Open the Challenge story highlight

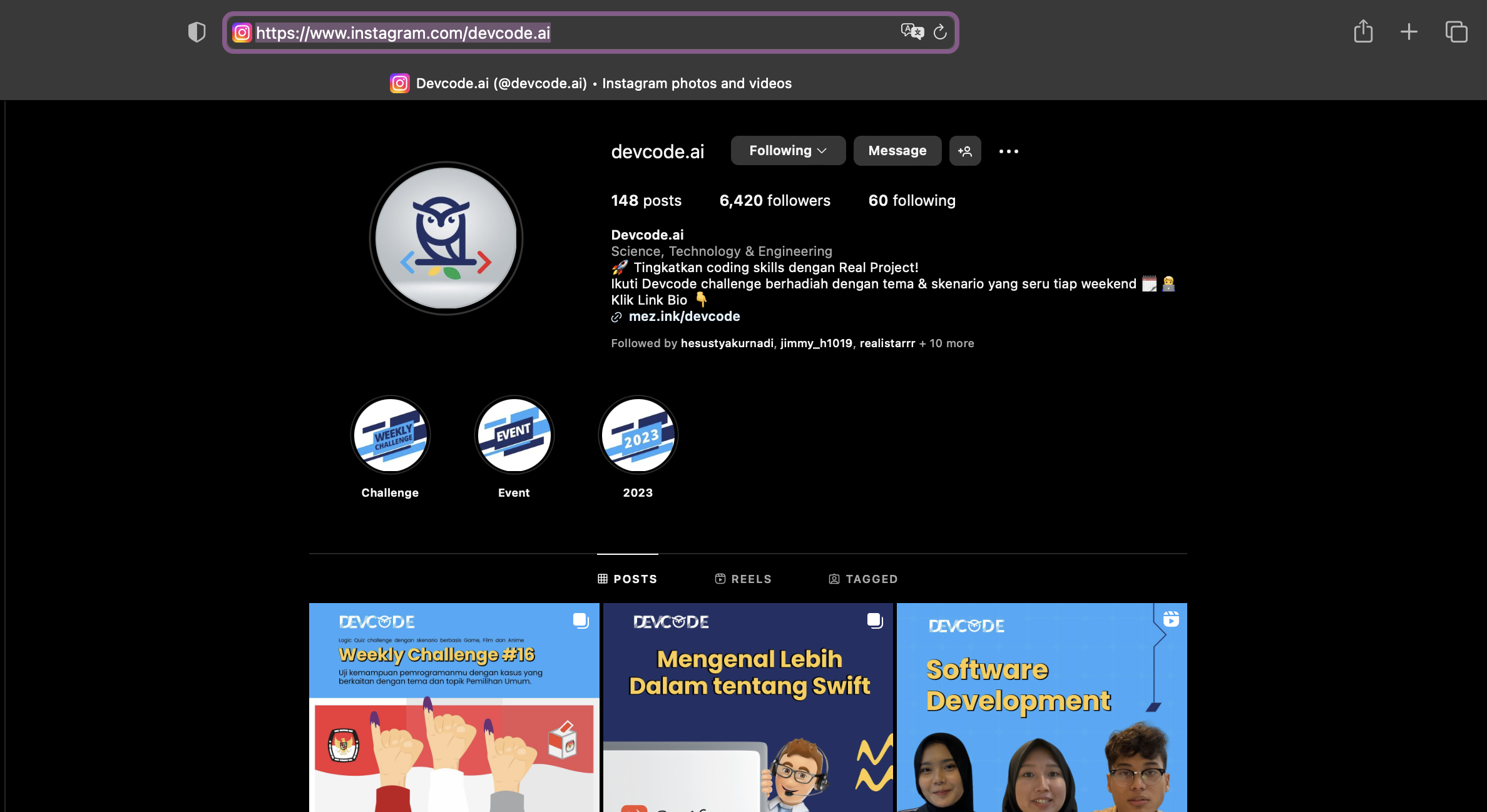(390, 435)
